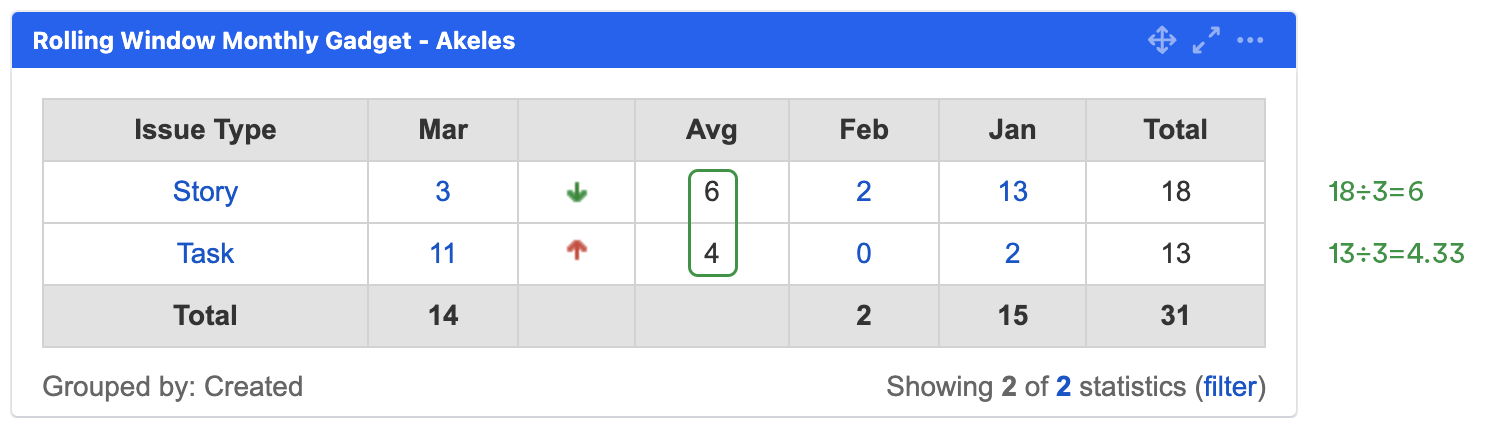
Task: Click the Avg column header
Action: (711, 130)
